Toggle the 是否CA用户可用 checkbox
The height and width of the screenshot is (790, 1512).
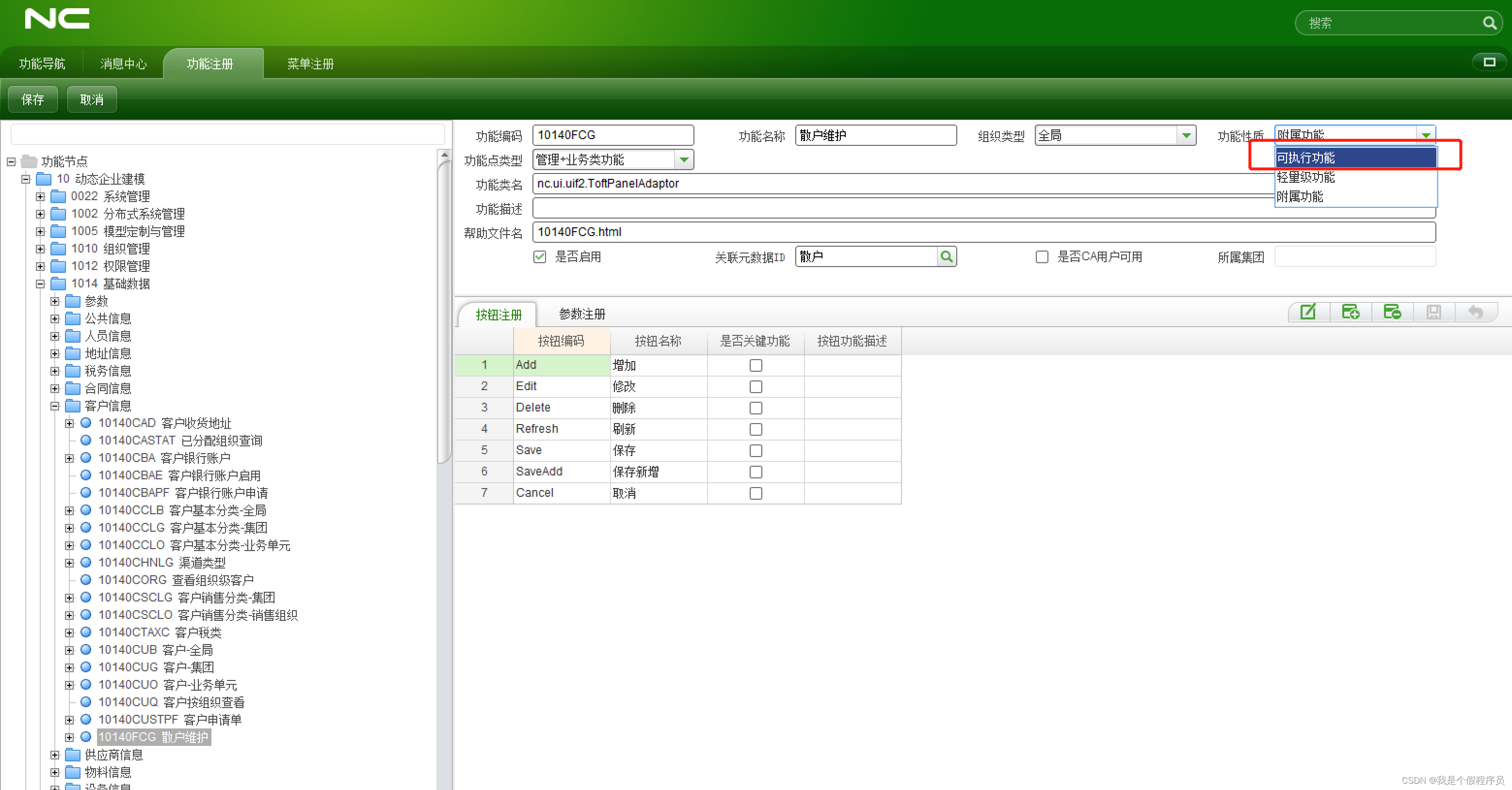[1042, 257]
